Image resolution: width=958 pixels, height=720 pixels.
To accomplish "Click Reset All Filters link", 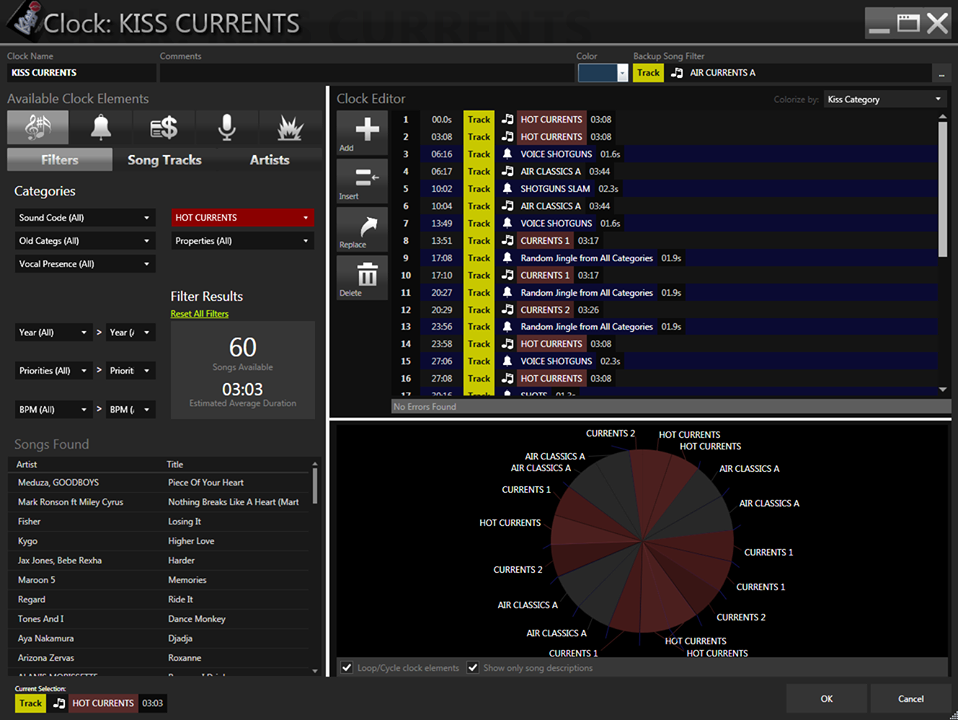I will point(199,314).
